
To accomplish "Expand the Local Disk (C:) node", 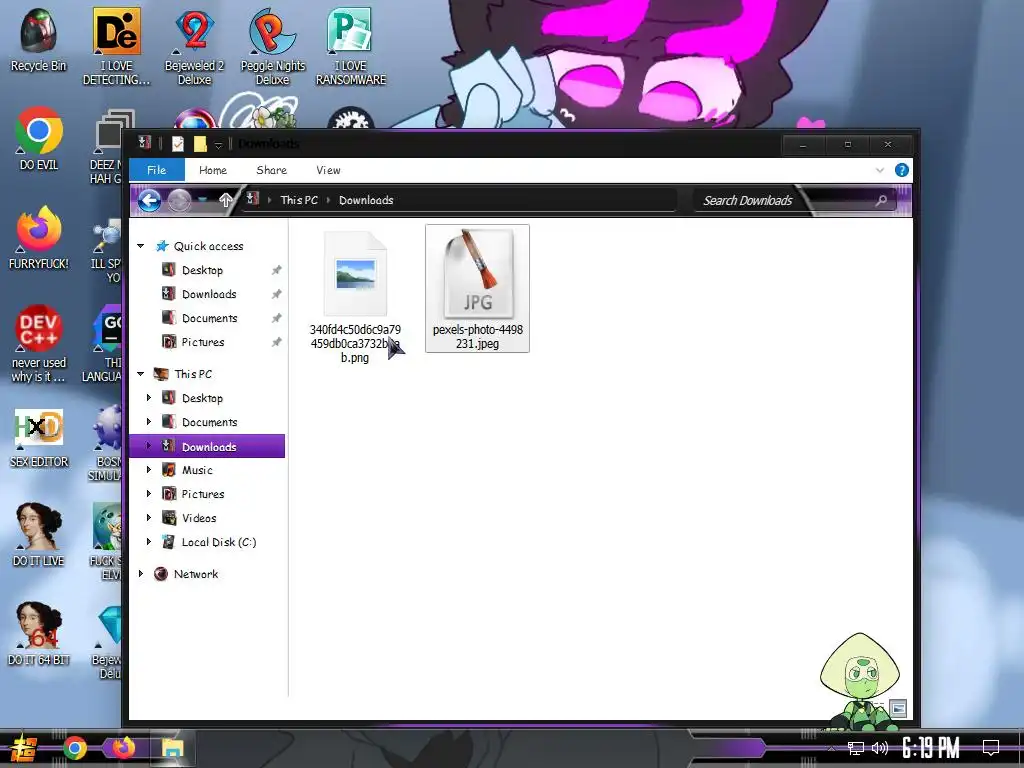I will tap(149, 542).
